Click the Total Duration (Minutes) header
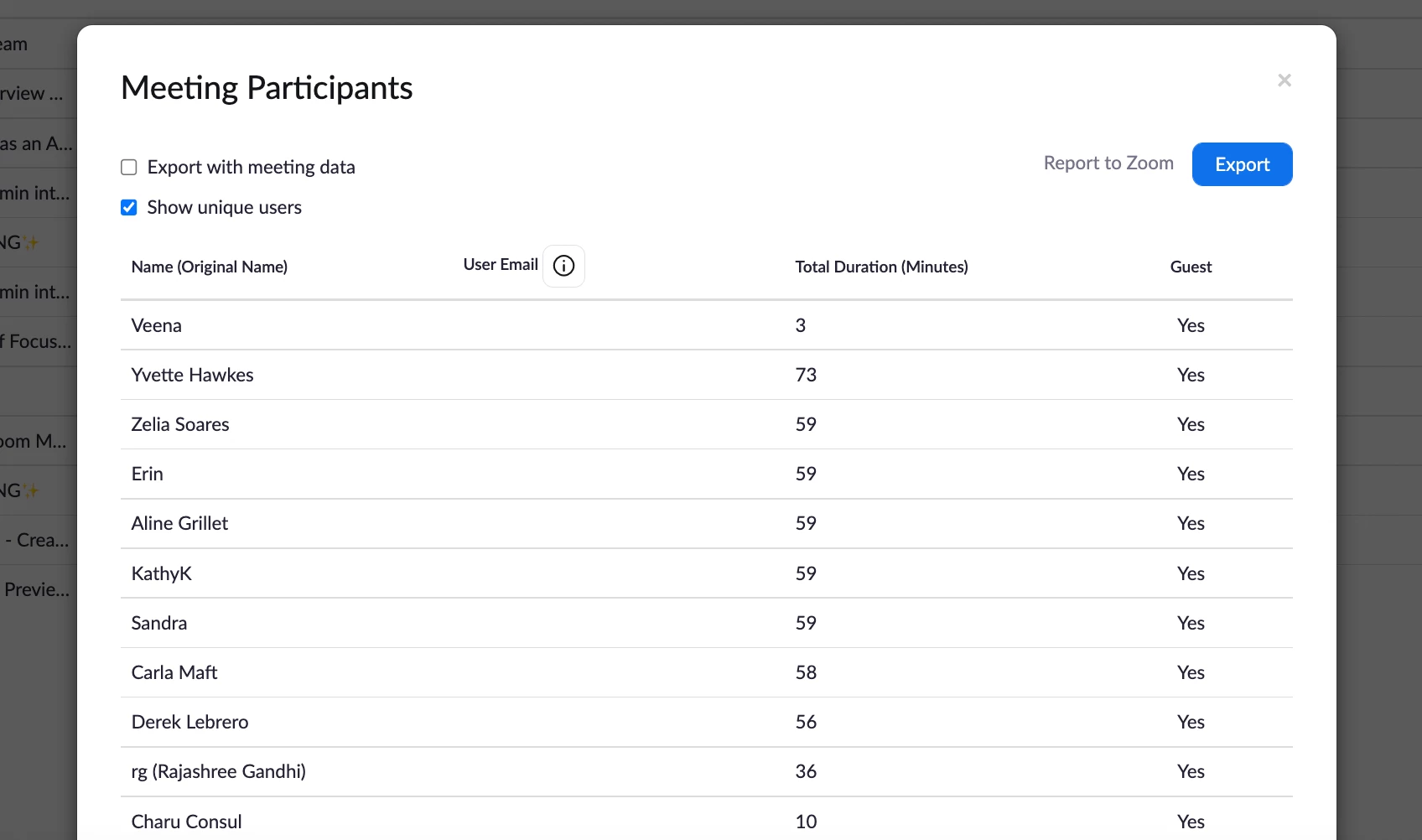Screen dimensions: 1422x840 881,267
